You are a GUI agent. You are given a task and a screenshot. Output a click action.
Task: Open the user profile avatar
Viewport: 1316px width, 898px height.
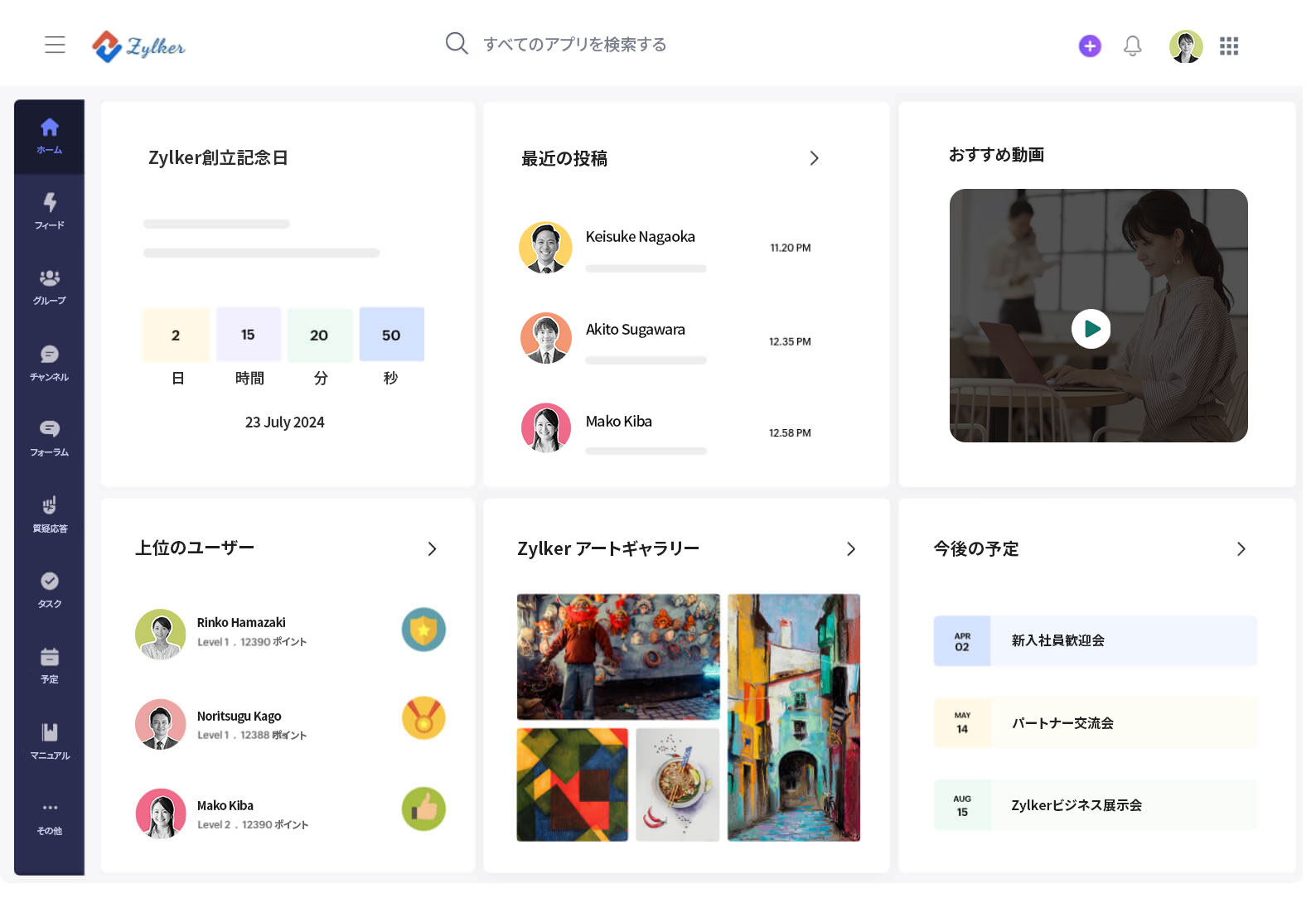[x=1186, y=46]
